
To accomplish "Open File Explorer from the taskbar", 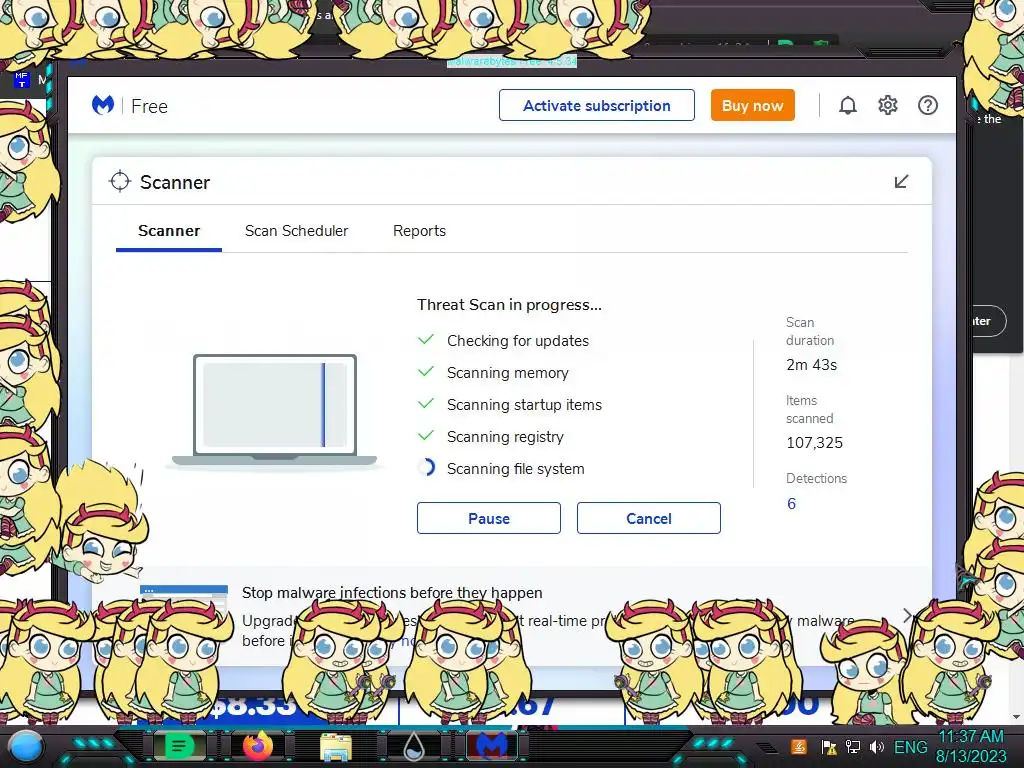I will (336, 747).
